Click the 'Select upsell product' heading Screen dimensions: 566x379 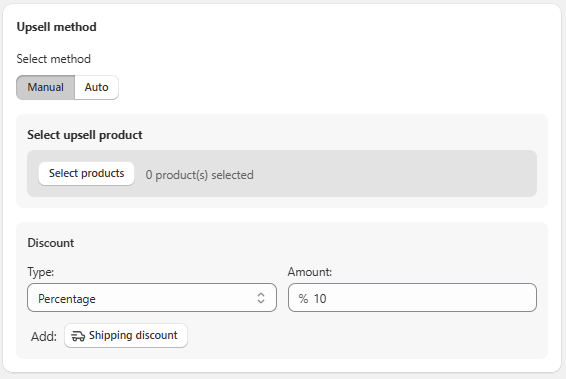point(85,135)
